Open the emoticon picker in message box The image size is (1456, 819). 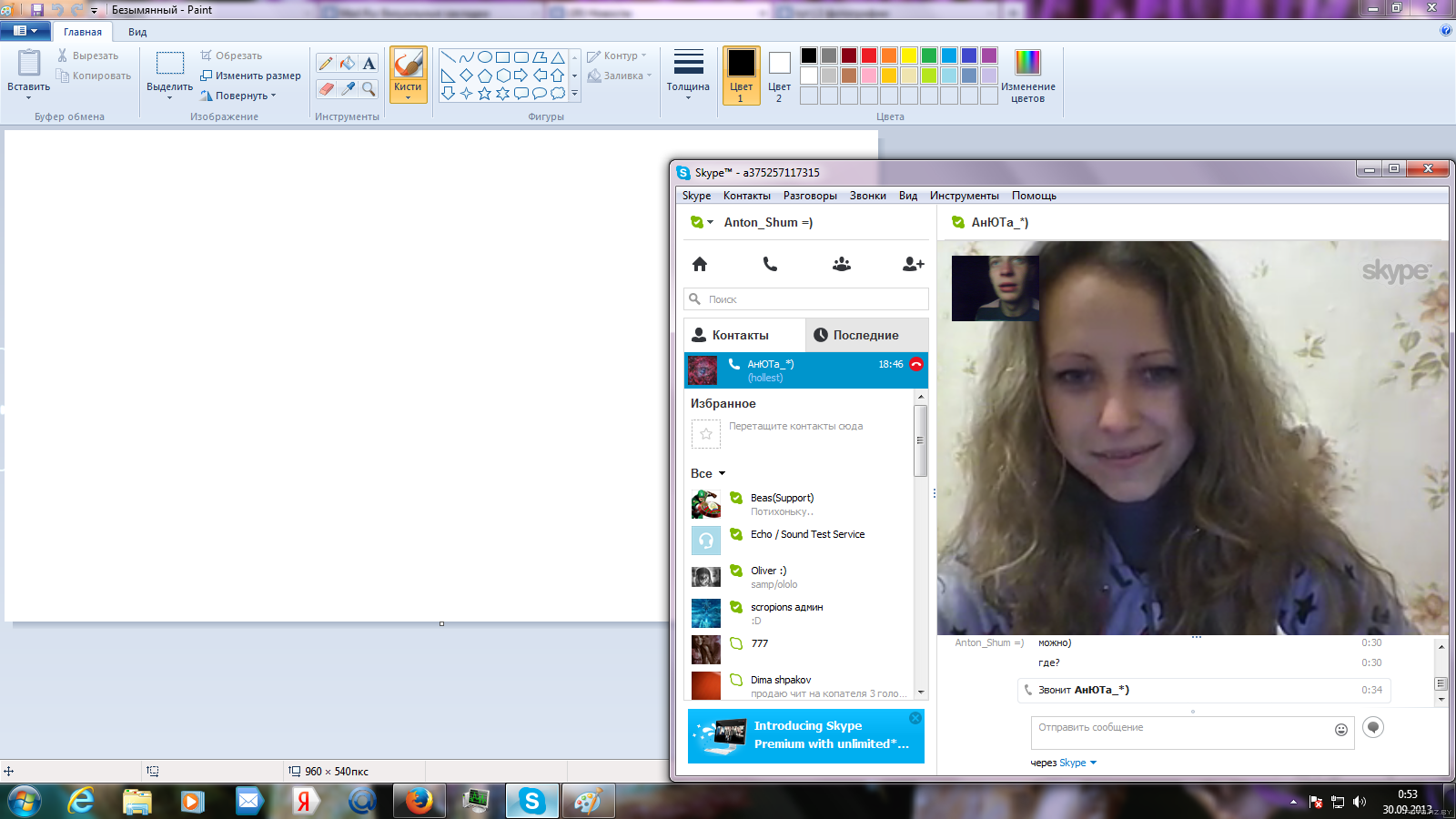[1341, 729]
